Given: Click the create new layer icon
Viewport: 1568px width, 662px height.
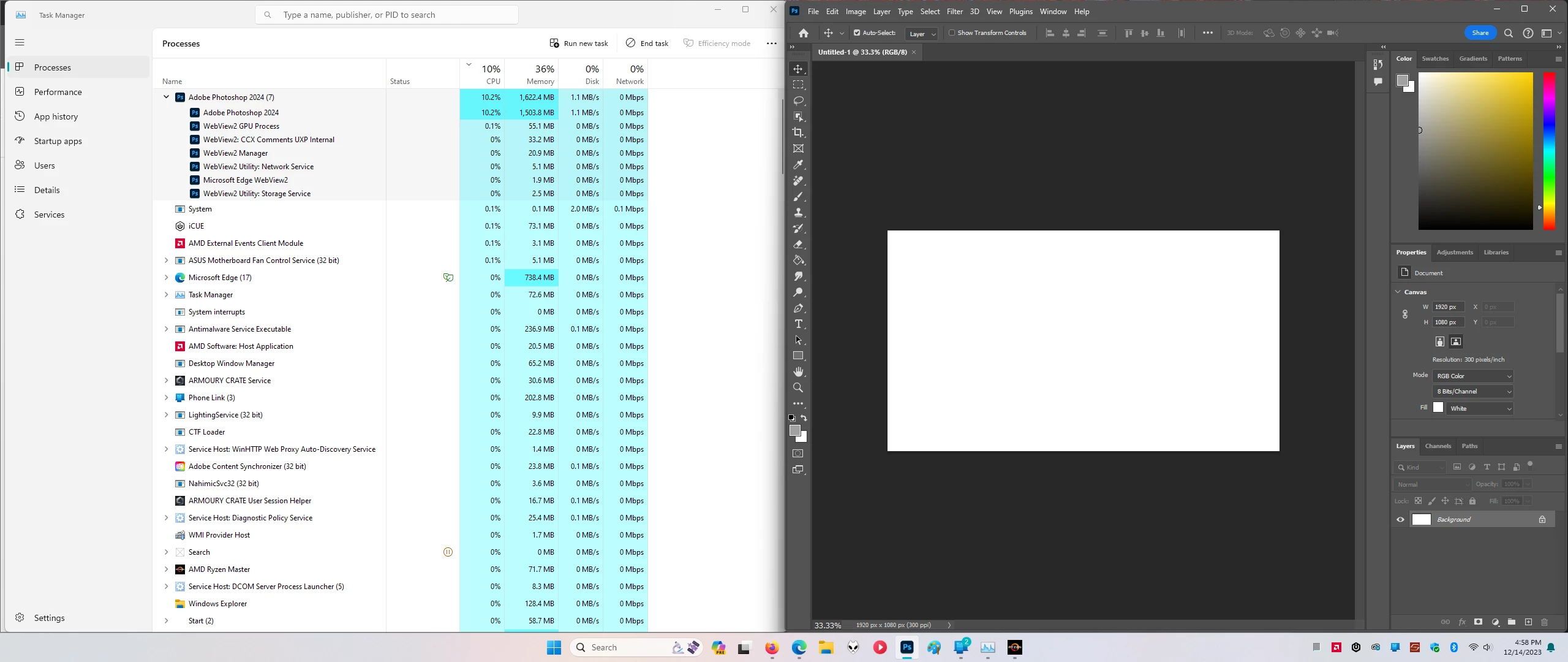Looking at the screenshot, I should tap(1528, 622).
